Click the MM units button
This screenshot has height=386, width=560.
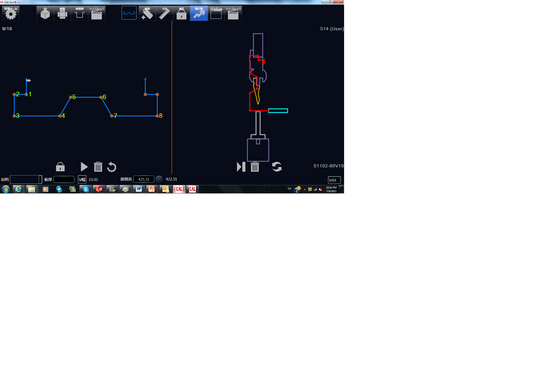pyautogui.click(x=334, y=180)
